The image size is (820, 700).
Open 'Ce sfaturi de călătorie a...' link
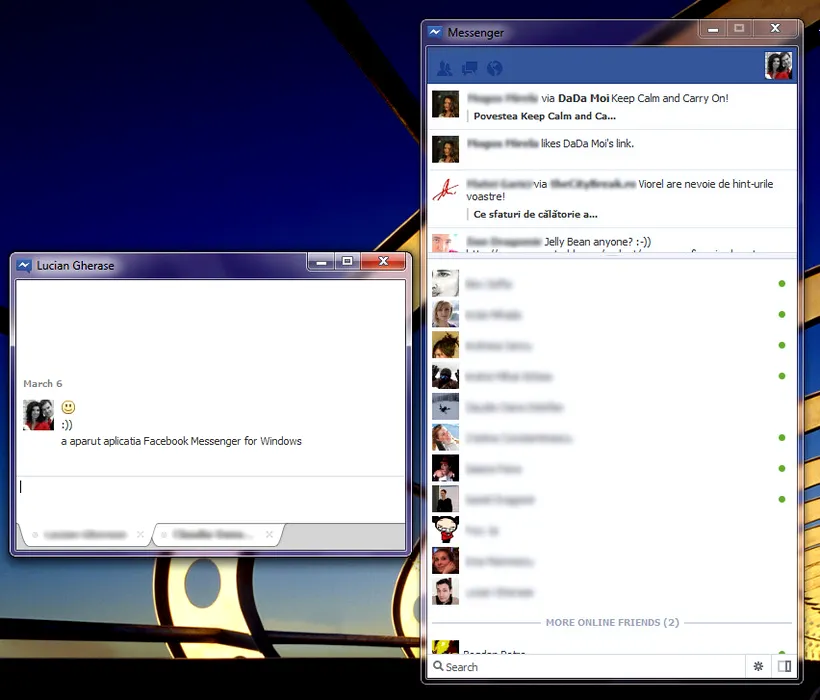pyautogui.click(x=535, y=214)
